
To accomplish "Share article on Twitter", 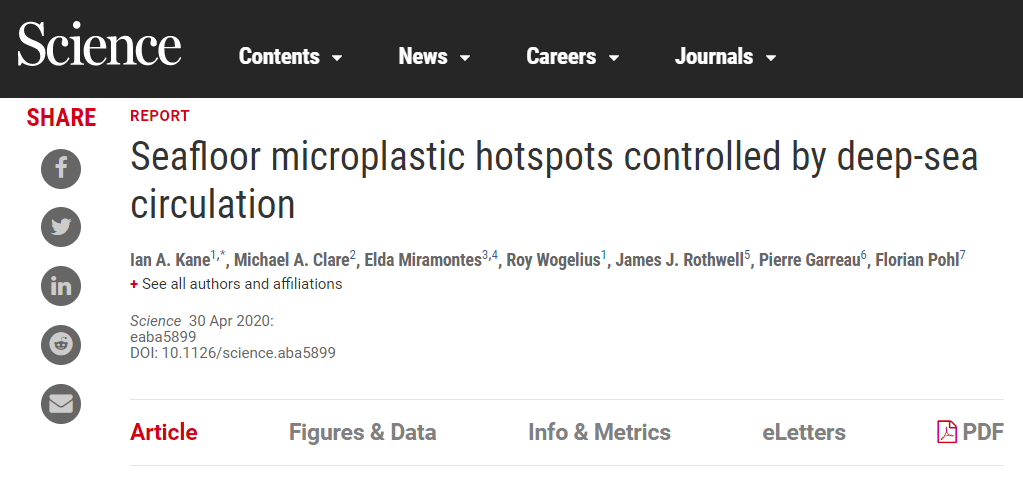I will tap(61, 227).
